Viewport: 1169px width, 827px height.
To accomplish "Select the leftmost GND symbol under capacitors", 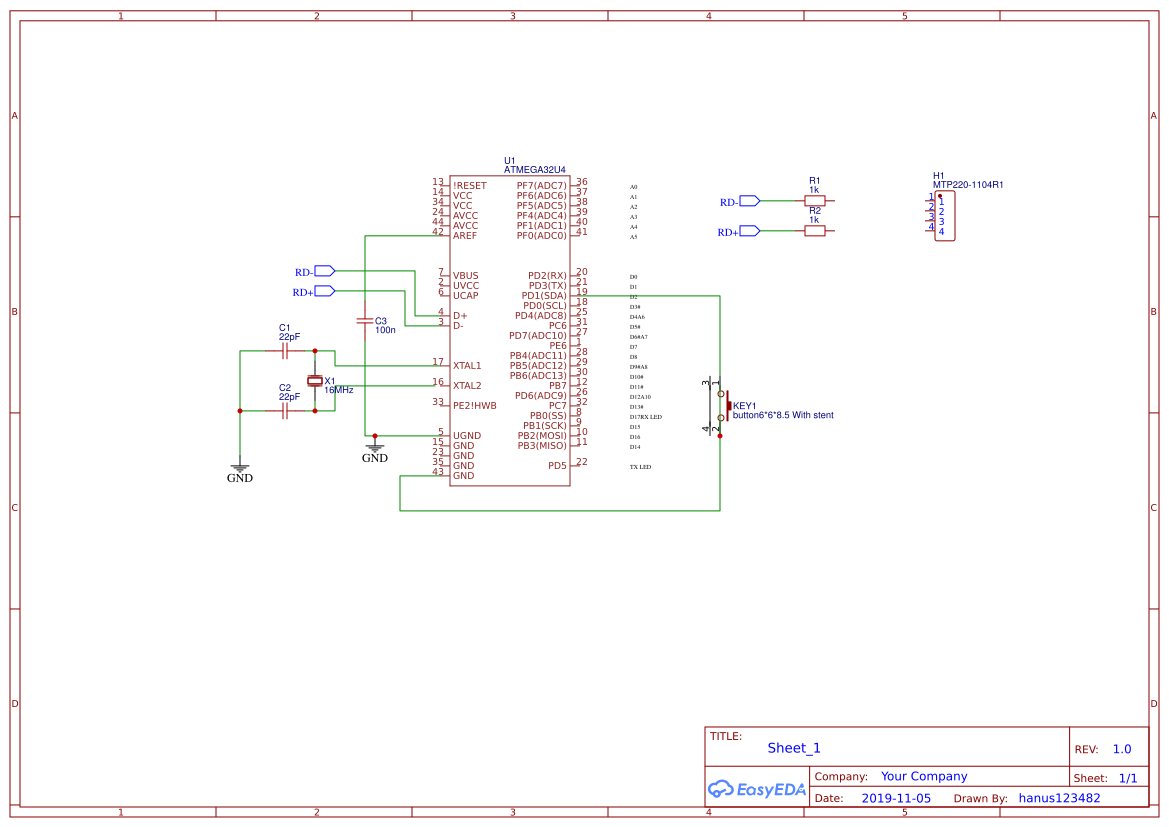I will pos(240,468).
